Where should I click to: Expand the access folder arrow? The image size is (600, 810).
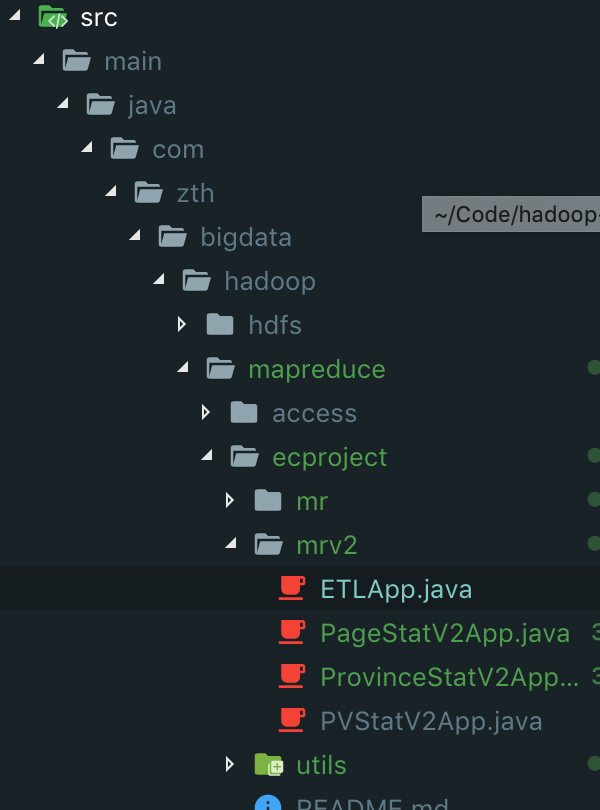pyautogui.click(x=205, y=413)
